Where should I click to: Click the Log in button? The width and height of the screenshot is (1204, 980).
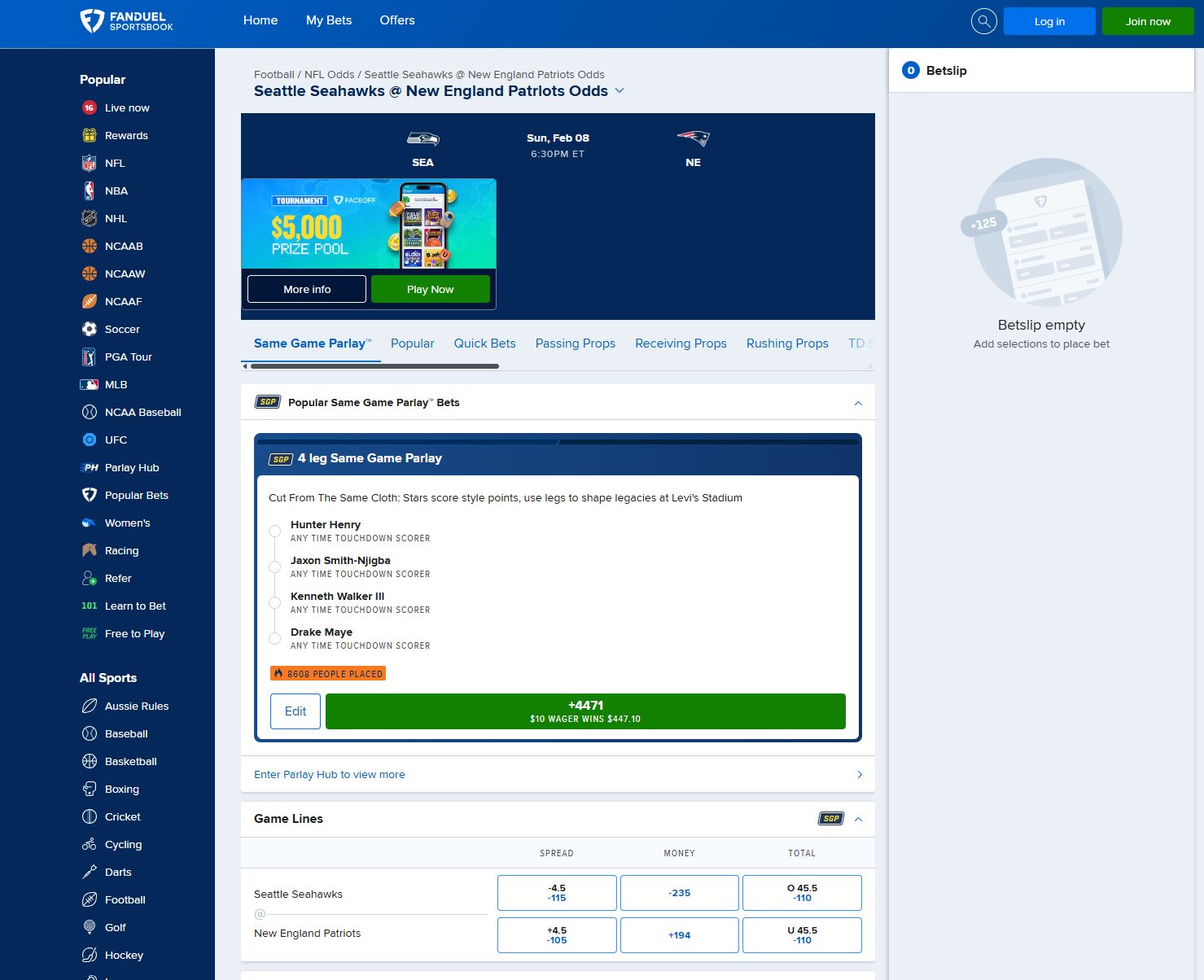1049,21
